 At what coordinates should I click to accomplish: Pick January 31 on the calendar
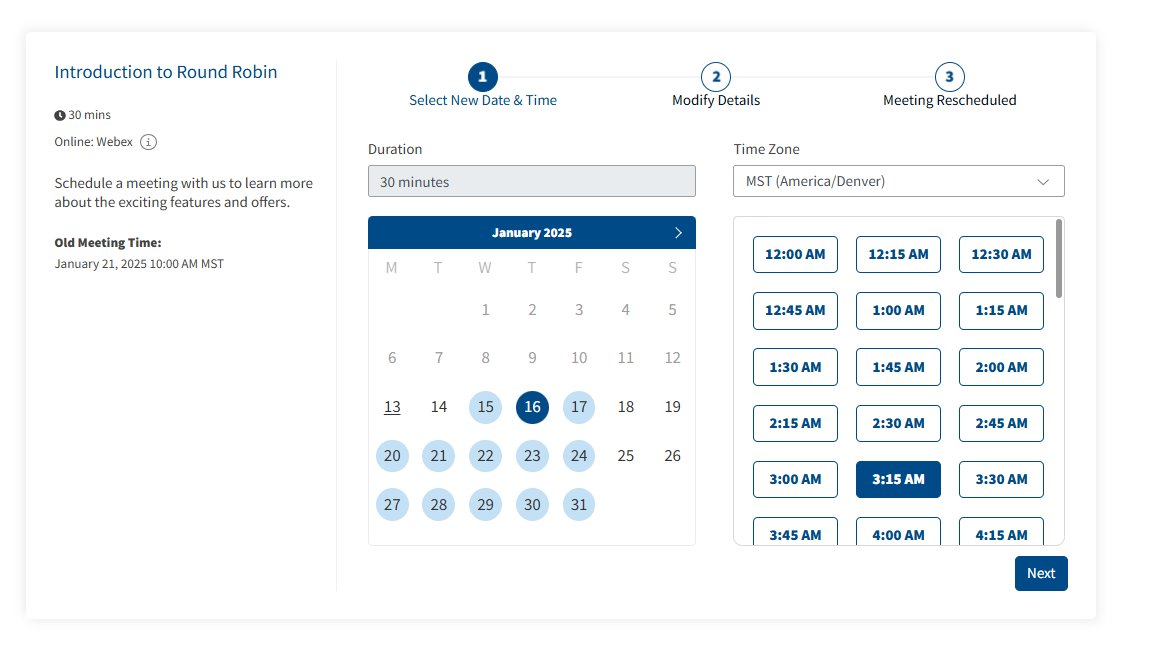(579, 505)
